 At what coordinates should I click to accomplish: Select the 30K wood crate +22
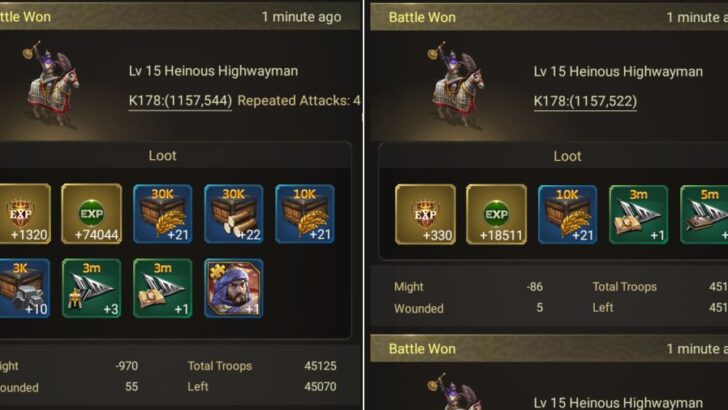tap(234, 214)
